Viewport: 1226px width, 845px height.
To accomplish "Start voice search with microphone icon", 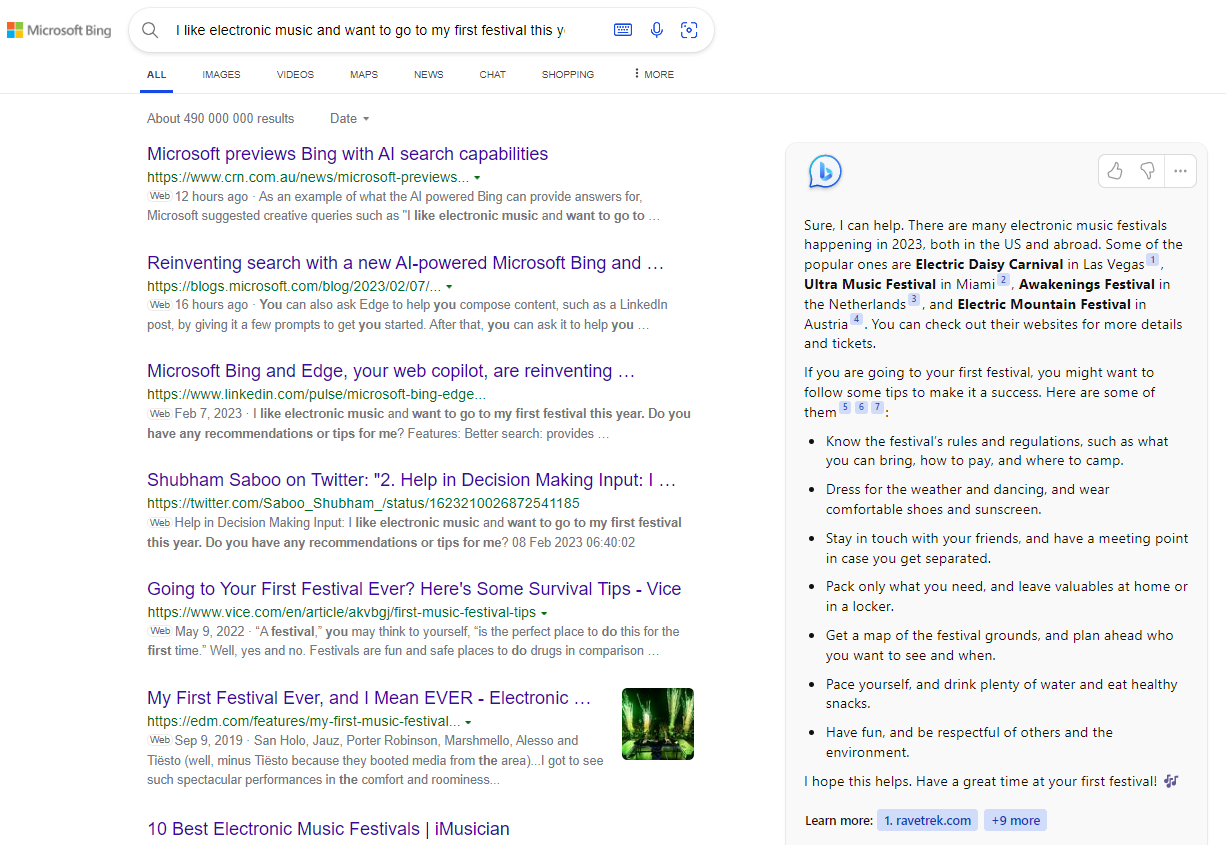I will [x=656, y=30].
